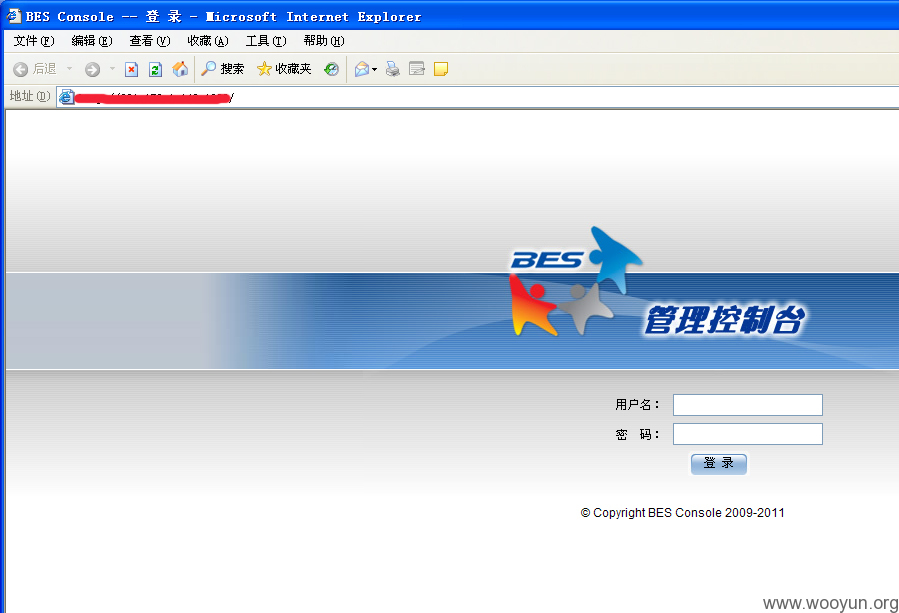Viewport: 899px width, 613px height.
Task: Open the 编辑(E) Edit menu
Action: (92, 41)
